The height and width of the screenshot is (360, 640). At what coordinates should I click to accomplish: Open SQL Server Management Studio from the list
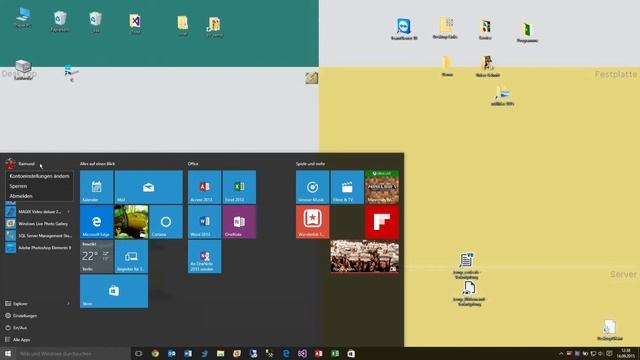click(39, 236)
